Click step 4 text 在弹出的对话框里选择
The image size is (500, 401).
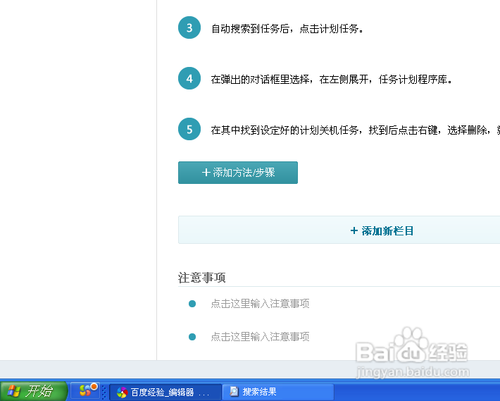[x=260, y=79]
